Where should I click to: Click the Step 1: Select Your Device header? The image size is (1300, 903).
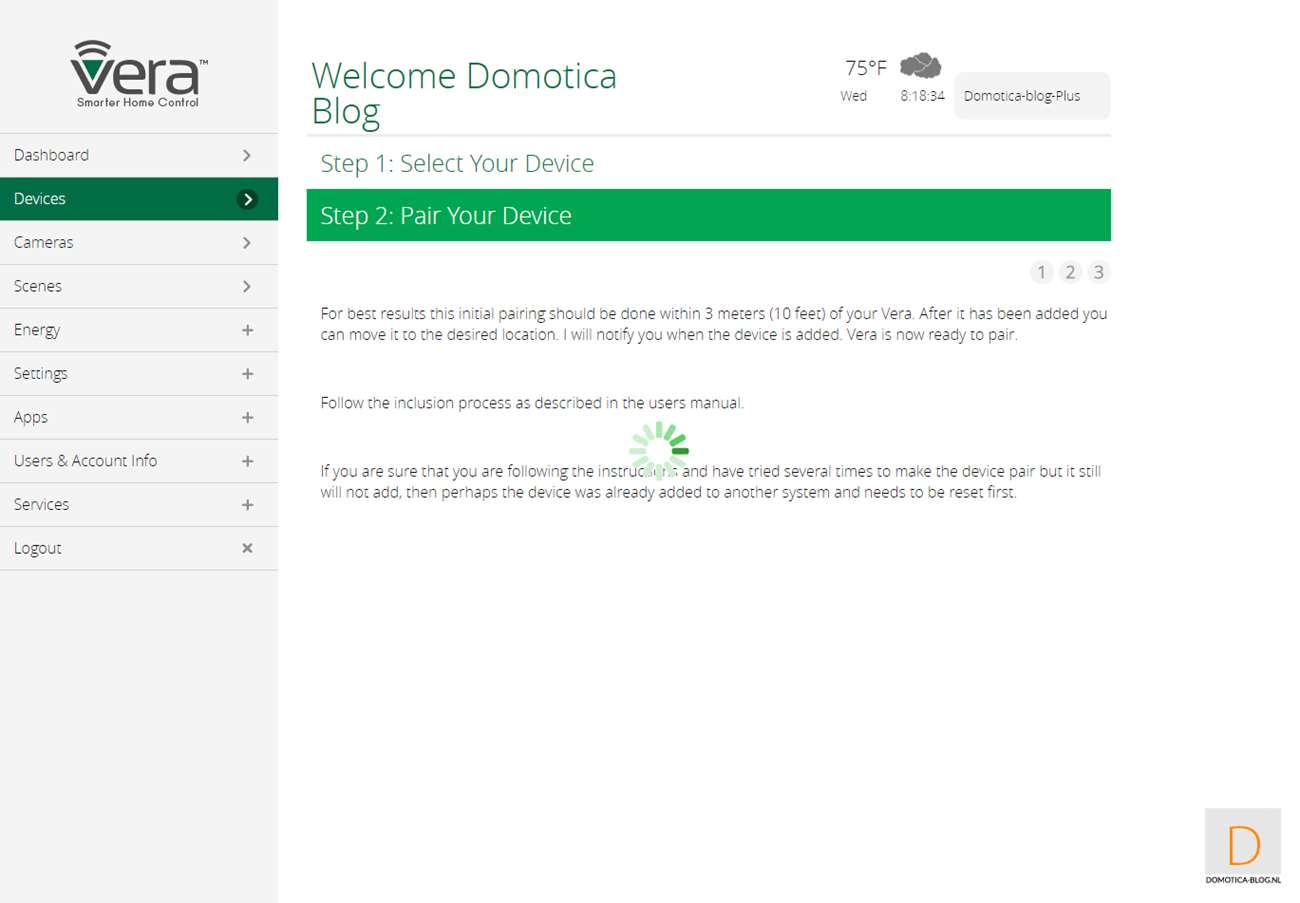click(x=457, y=164)
